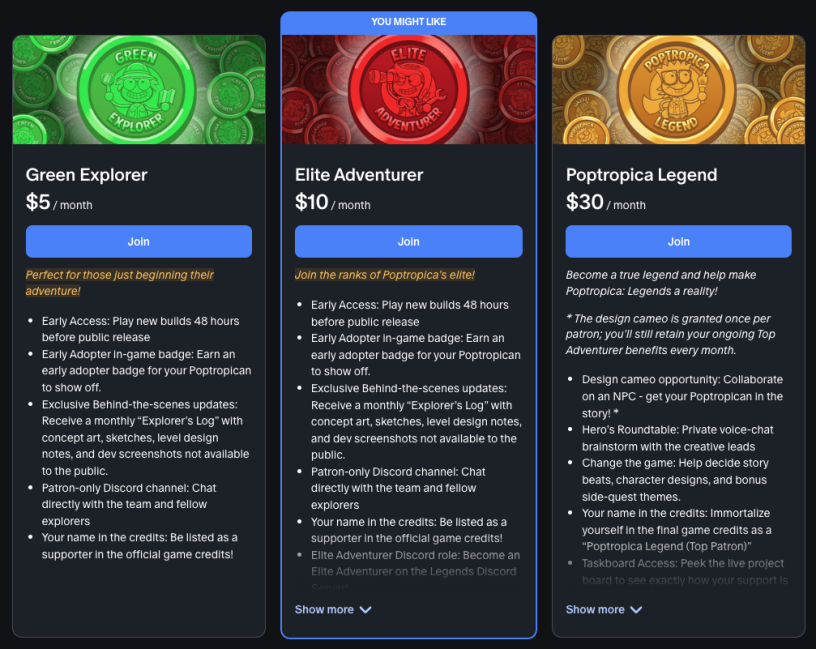Click the Elite Adventurer tier title
816x649 pixels.
359,175
